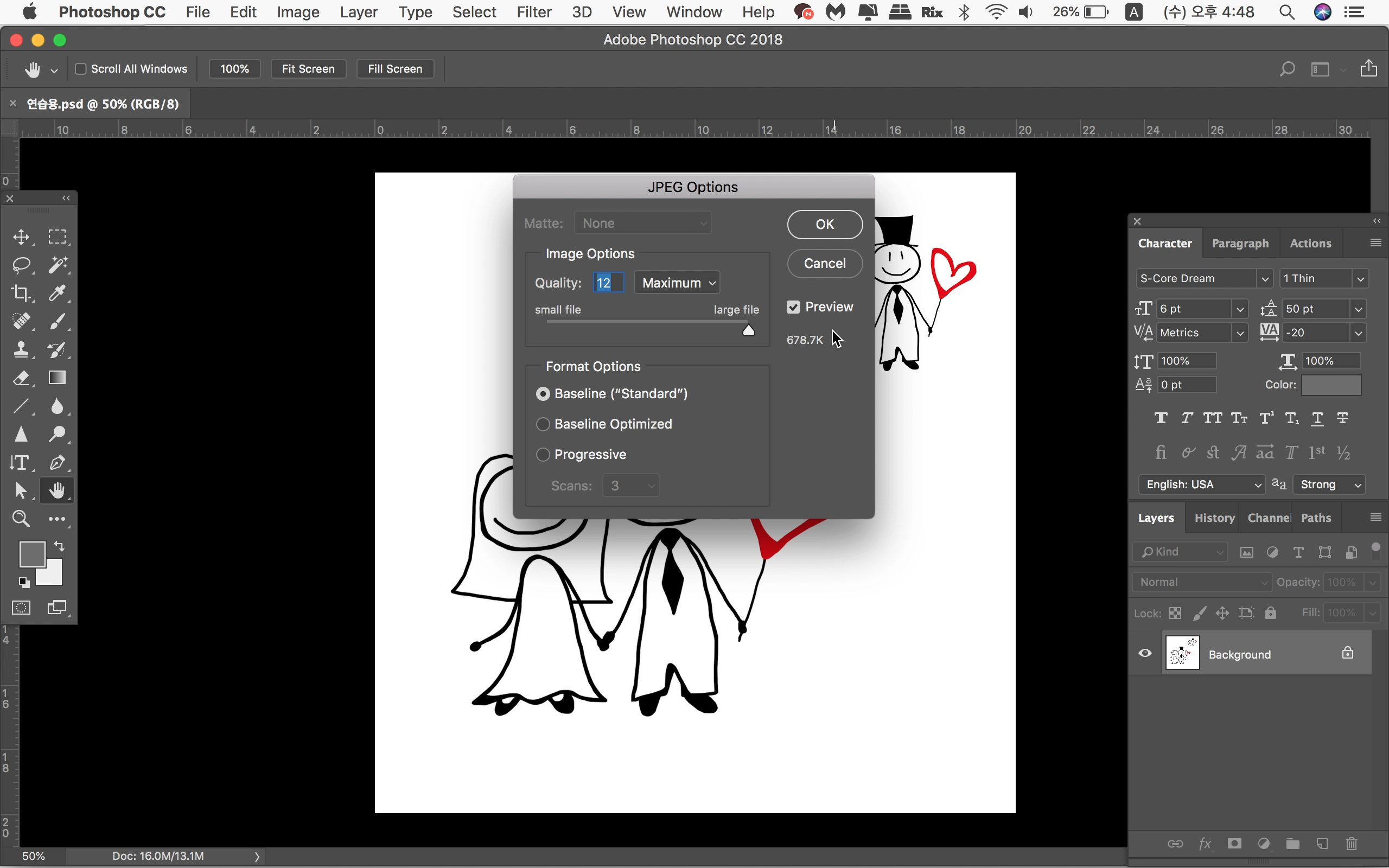Select the Crop tool
The width and height of the screenshot is (1389, 868).
point(21,293)
